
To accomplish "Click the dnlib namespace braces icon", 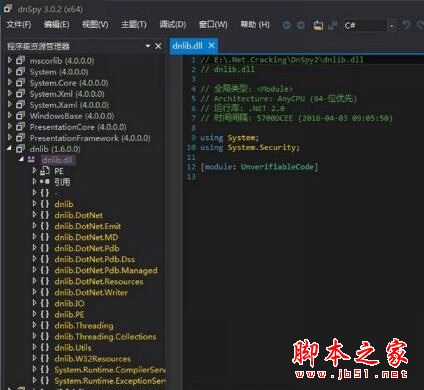I will tap(45, 204).
